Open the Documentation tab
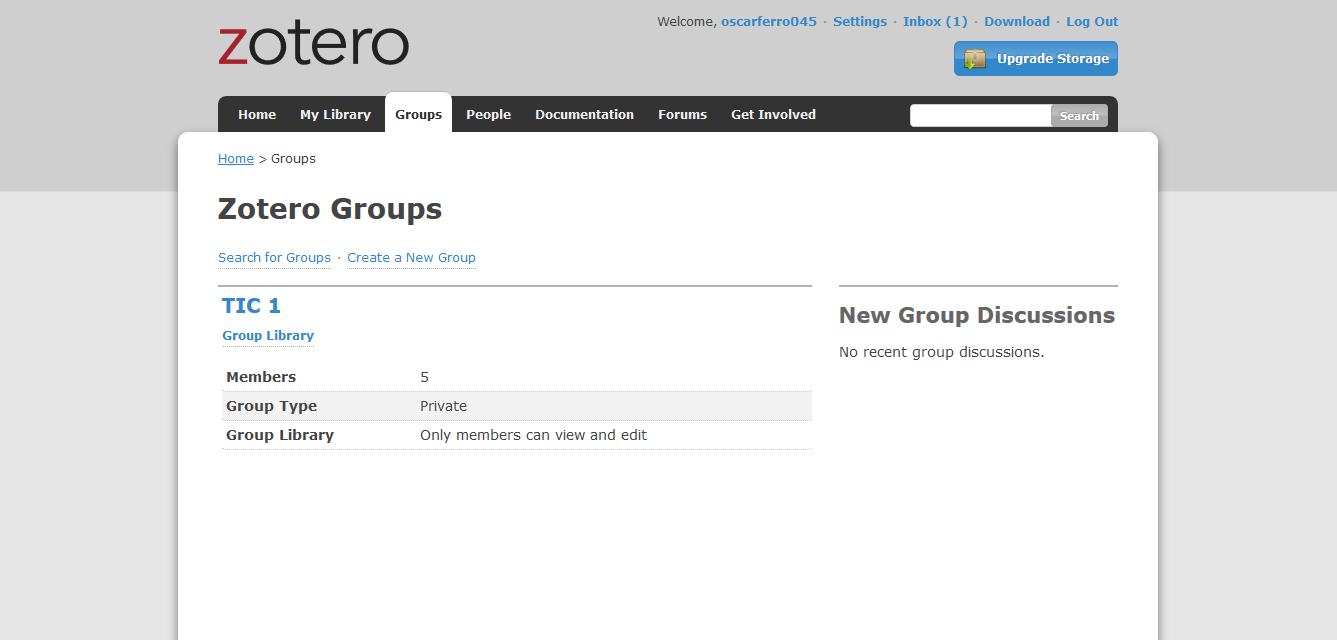Image resolution: width=1337 pixels, height=640 pixels. click(x=584, y=114)
